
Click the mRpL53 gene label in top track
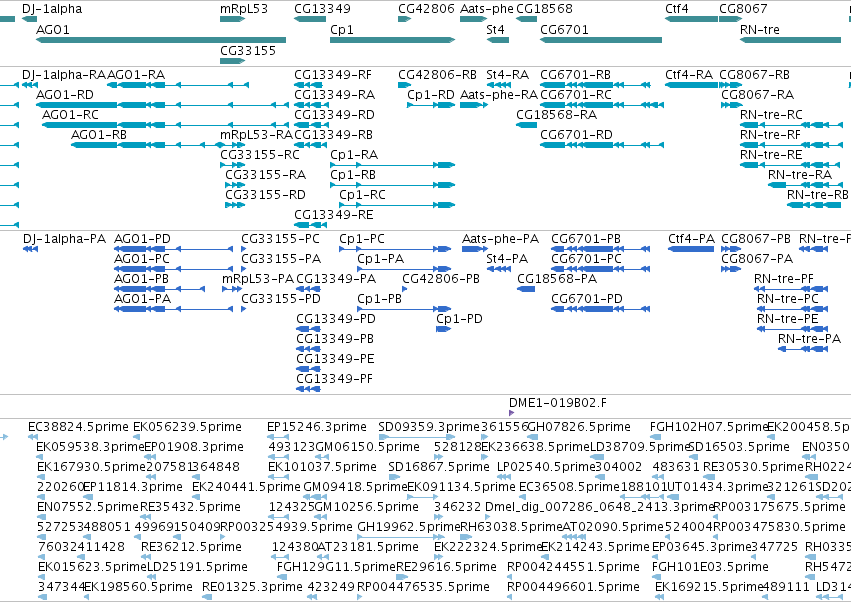point(244,9)
